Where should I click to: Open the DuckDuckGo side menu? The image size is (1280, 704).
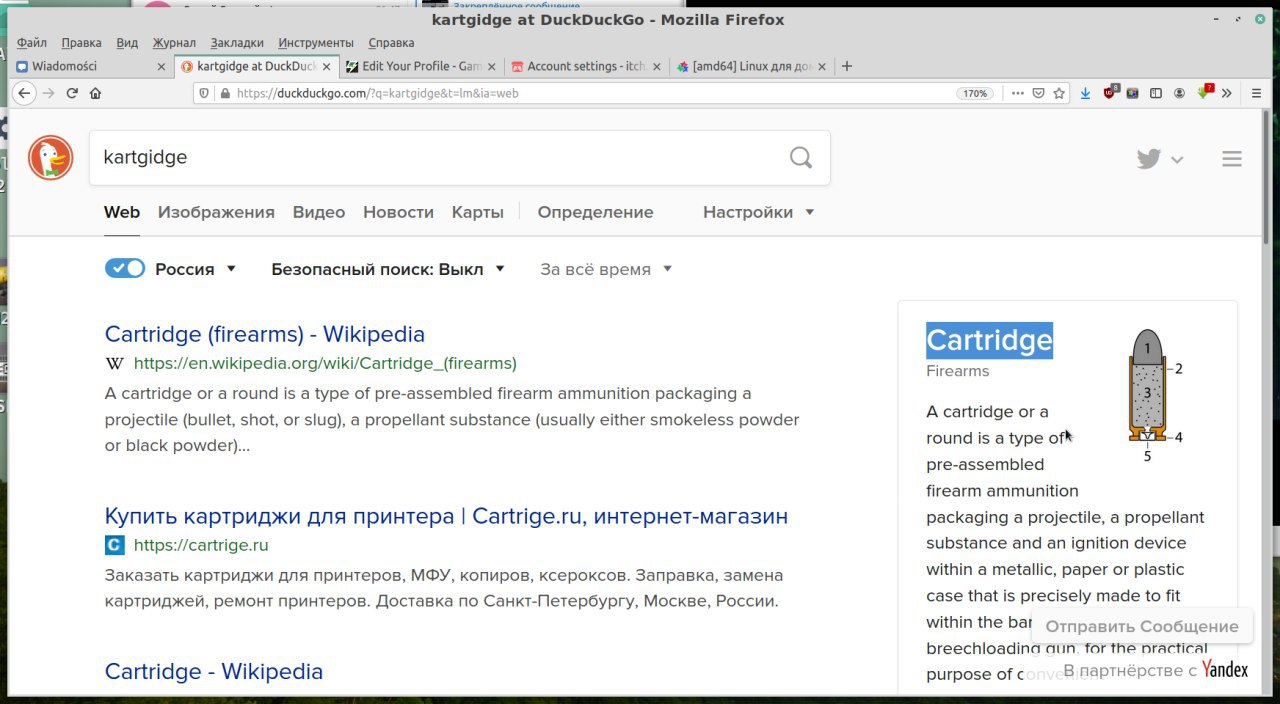click(x=1232, y=159)
